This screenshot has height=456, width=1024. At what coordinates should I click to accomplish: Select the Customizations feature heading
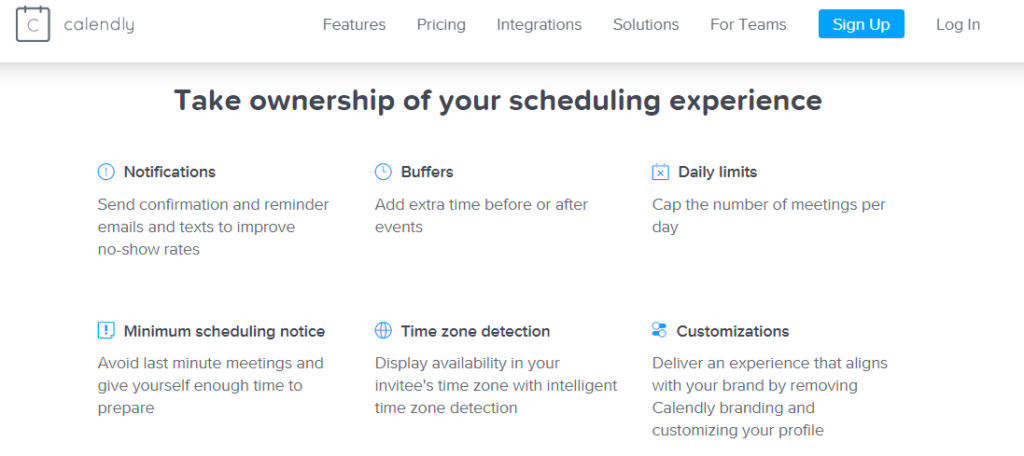pyautogui.click(x=733, y=331)
